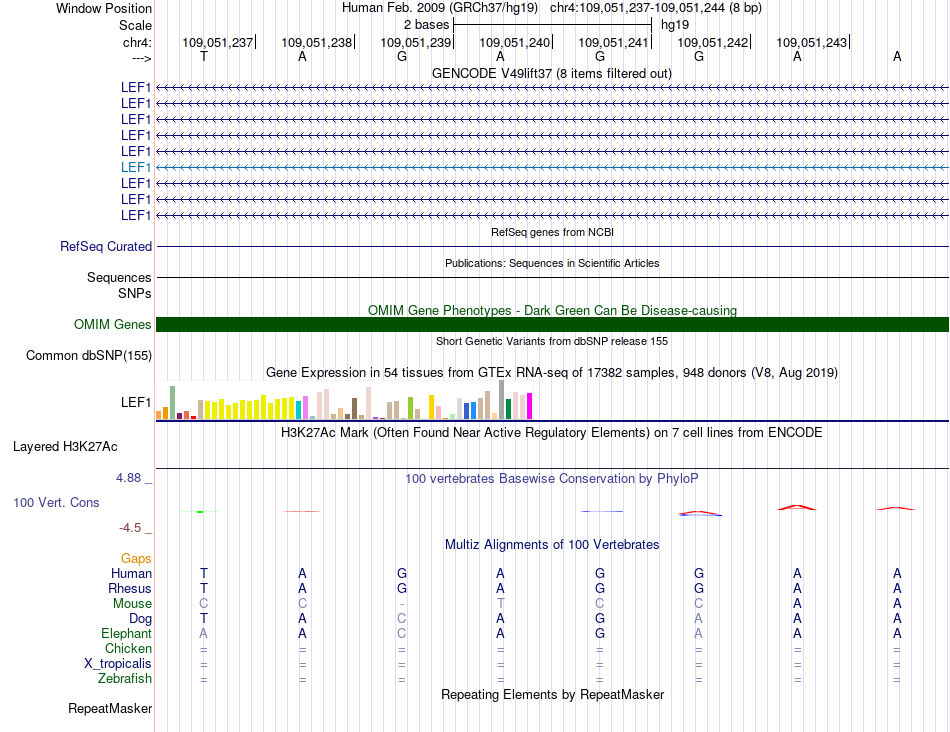Screen dimensions: 950x732
Task: Click the Common dbSNP(155) label
Action: [88, 356]
